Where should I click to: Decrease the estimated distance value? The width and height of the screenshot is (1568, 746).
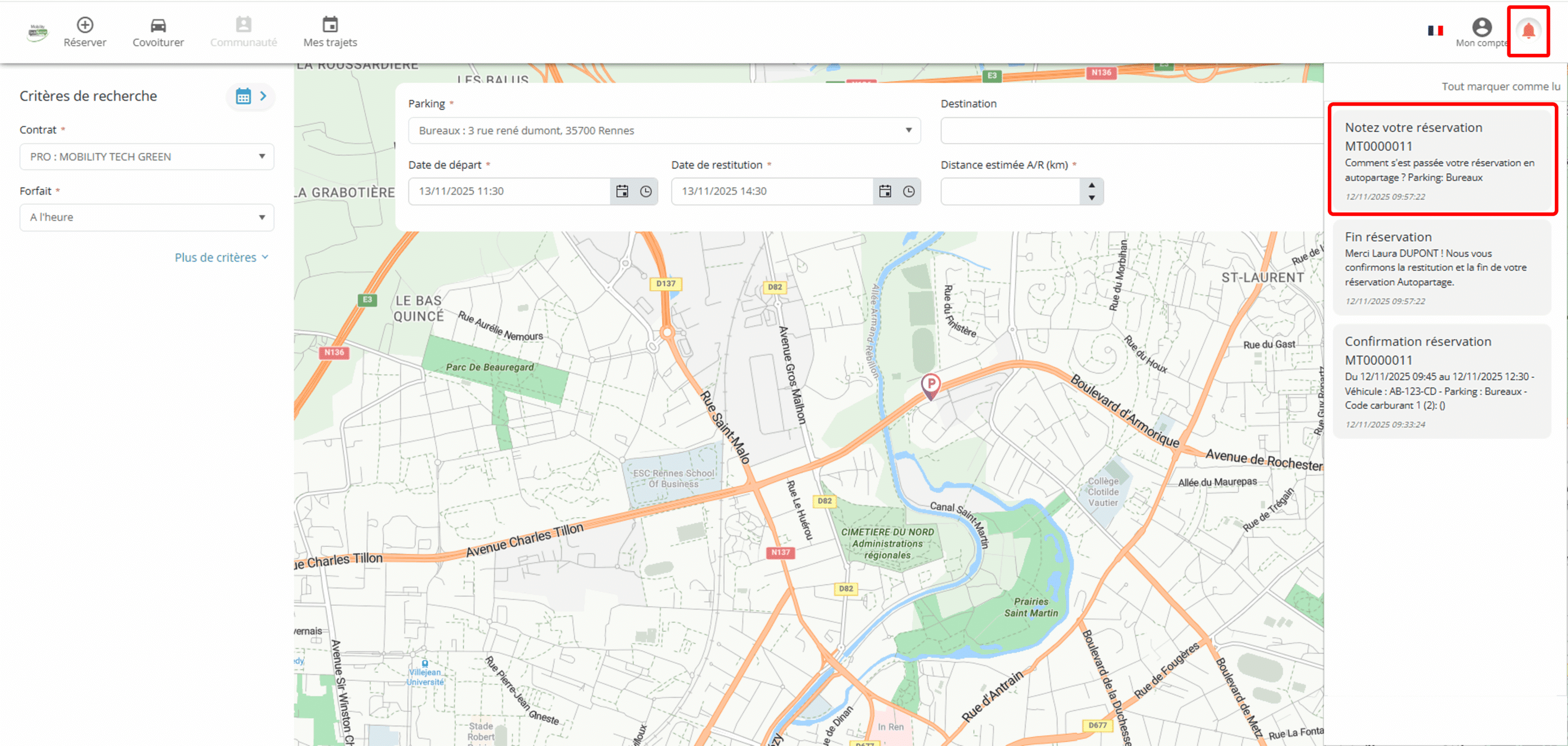pyautogui.click(x=1092, y=198)
